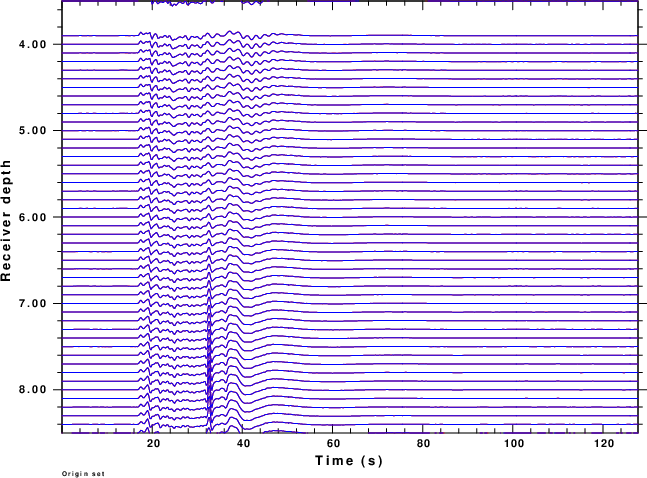Click depth axis label 7.00

click(33, 303)
